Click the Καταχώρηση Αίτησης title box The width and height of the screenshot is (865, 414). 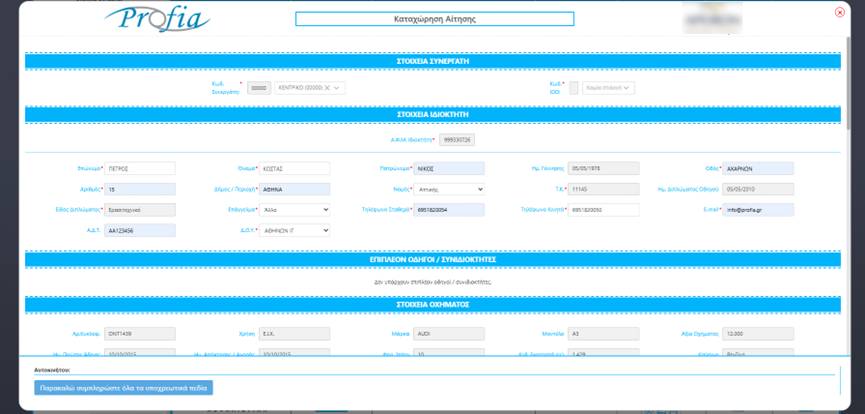tap(434, 19)
